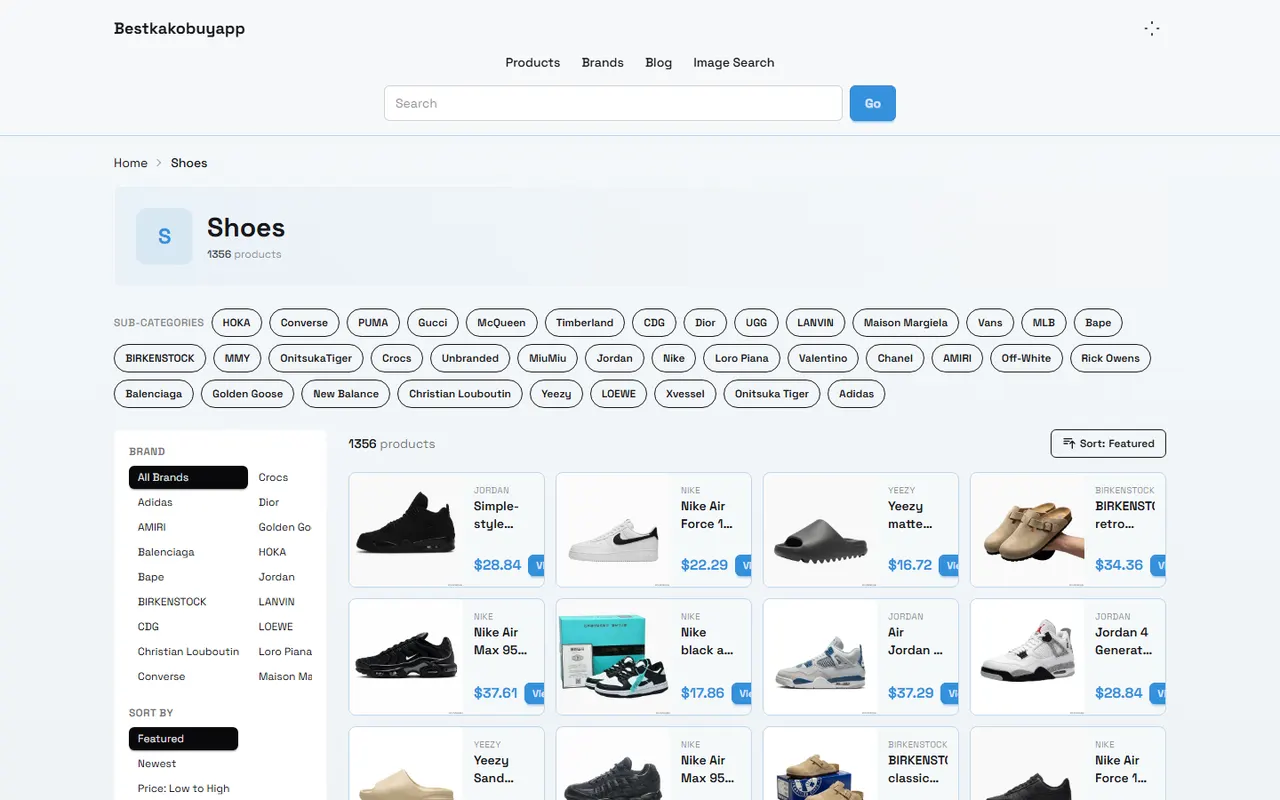Toggle the theme icon in the header
Viewport: 1280px width, 800px height.
pos(1152,29)
